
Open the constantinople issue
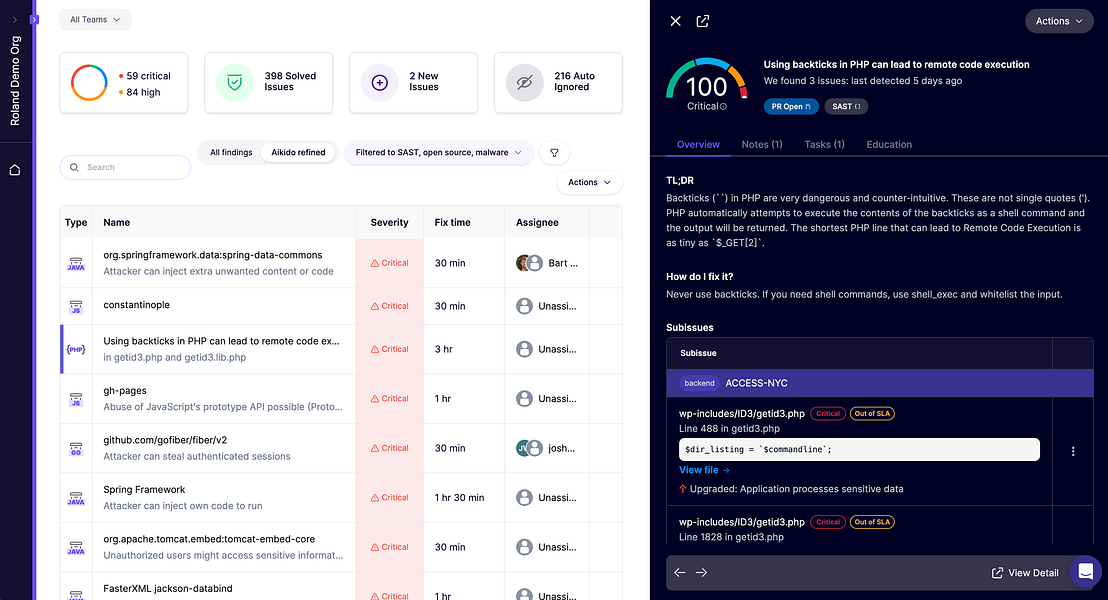tap(136, 305)
